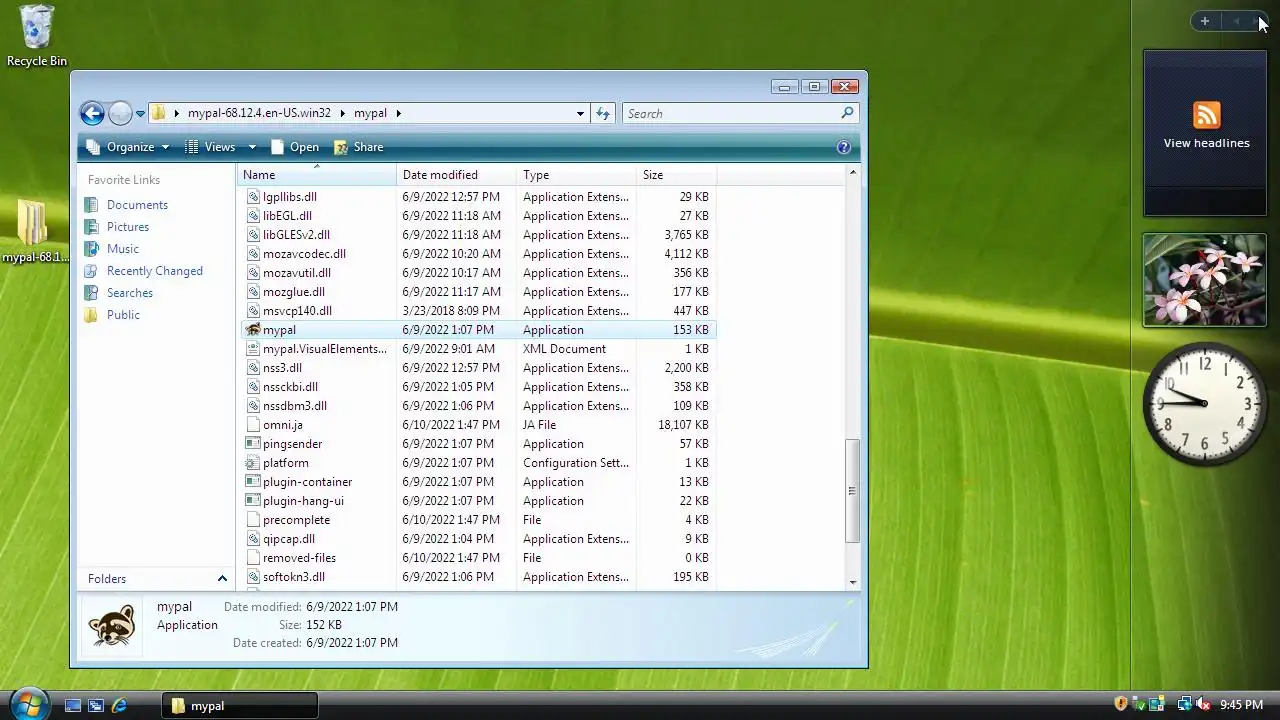This screenshot has width=1280, height=720.
Task: Select the softokn3.dll file row
Action: [x=479, y=577]
